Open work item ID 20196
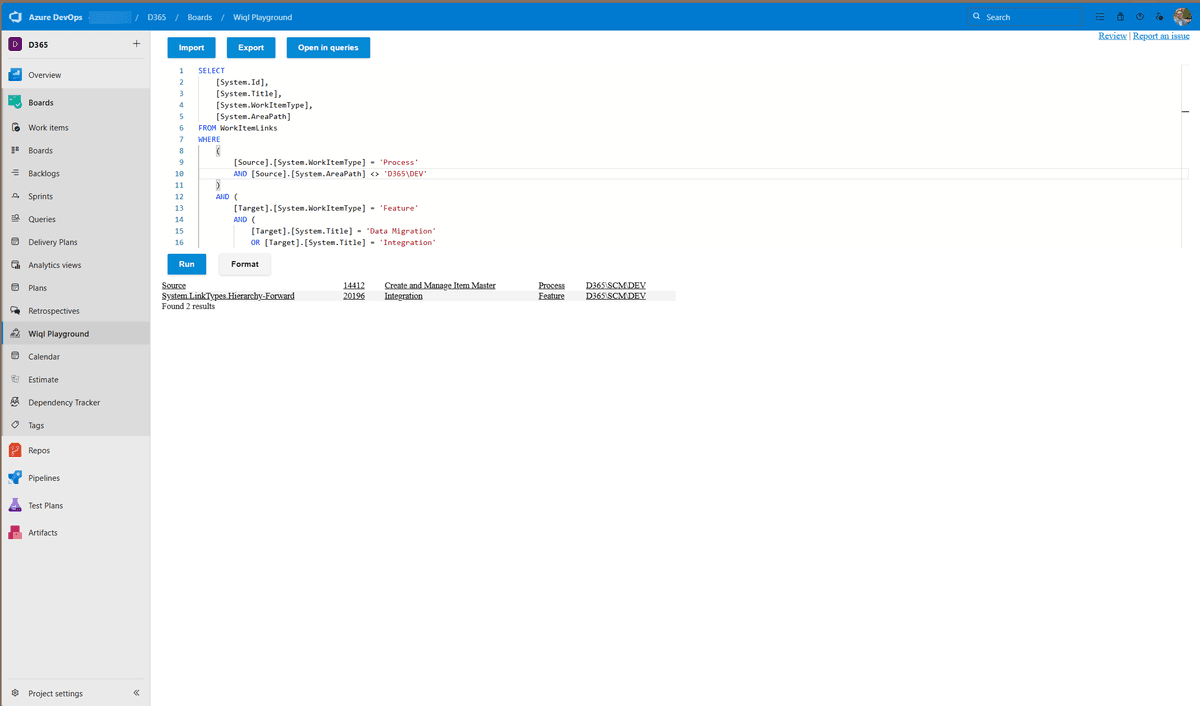Image resolution: width=1200 pixels, height=706 pixels. (x=353, y=296)
